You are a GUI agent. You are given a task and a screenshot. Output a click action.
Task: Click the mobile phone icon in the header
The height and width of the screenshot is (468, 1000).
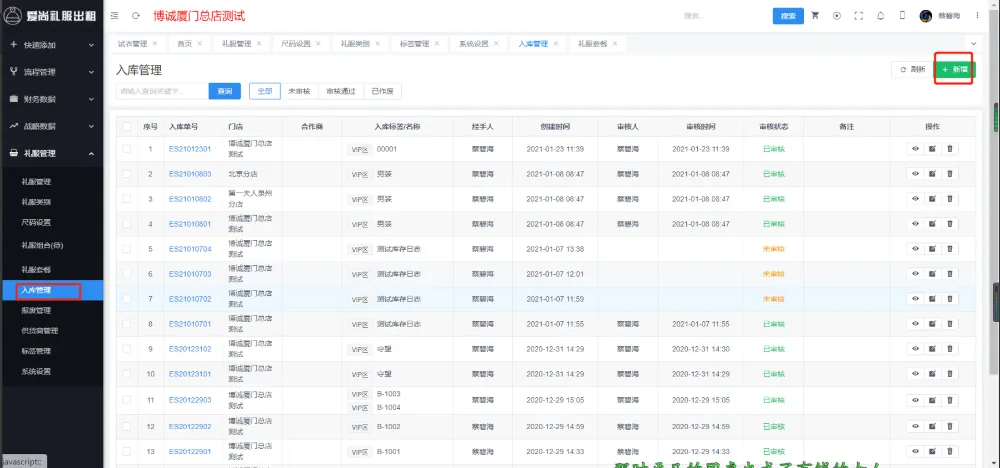(902, 16)
